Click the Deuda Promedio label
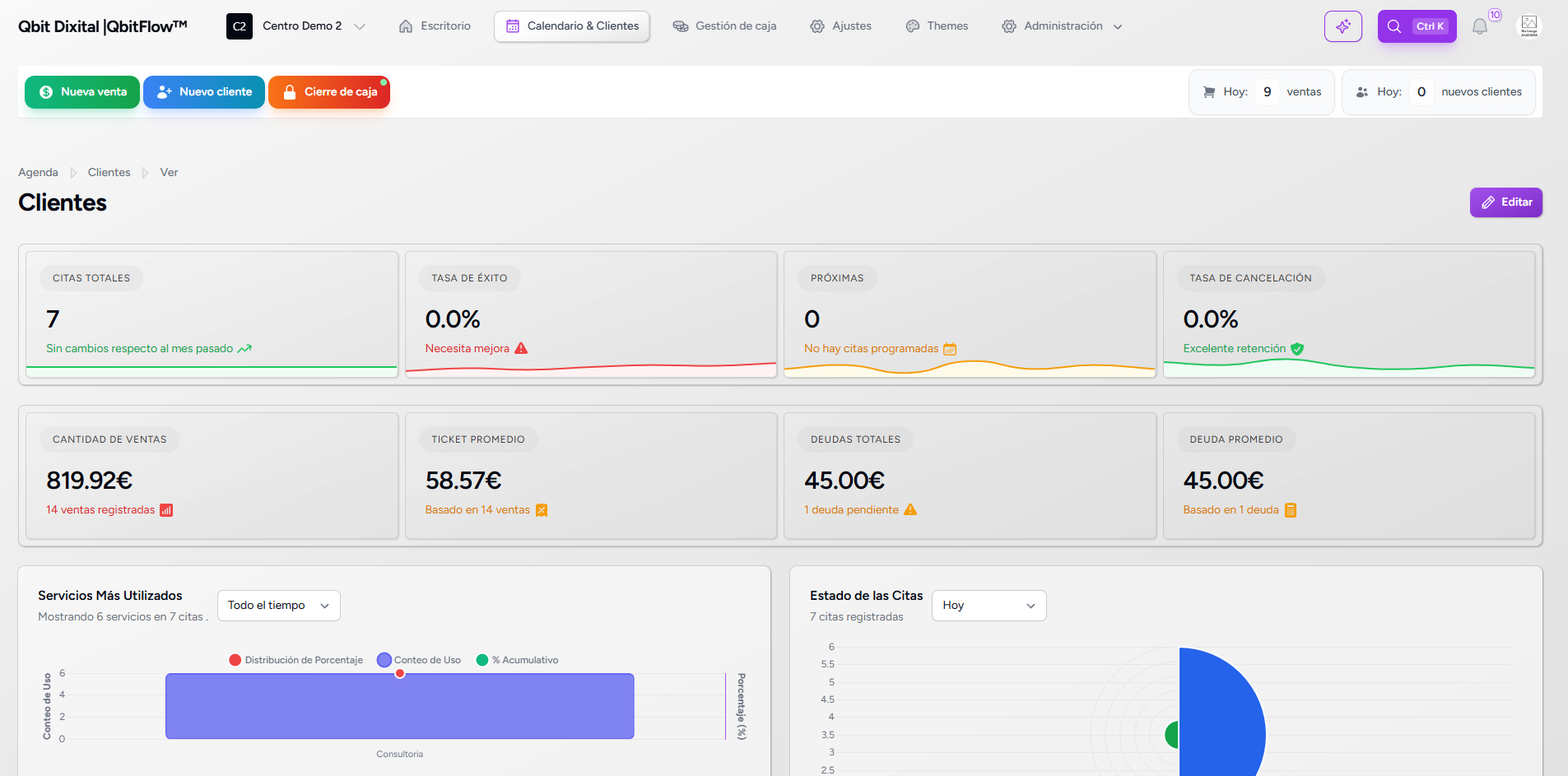1568x776 pixels. pos(1235,439)
